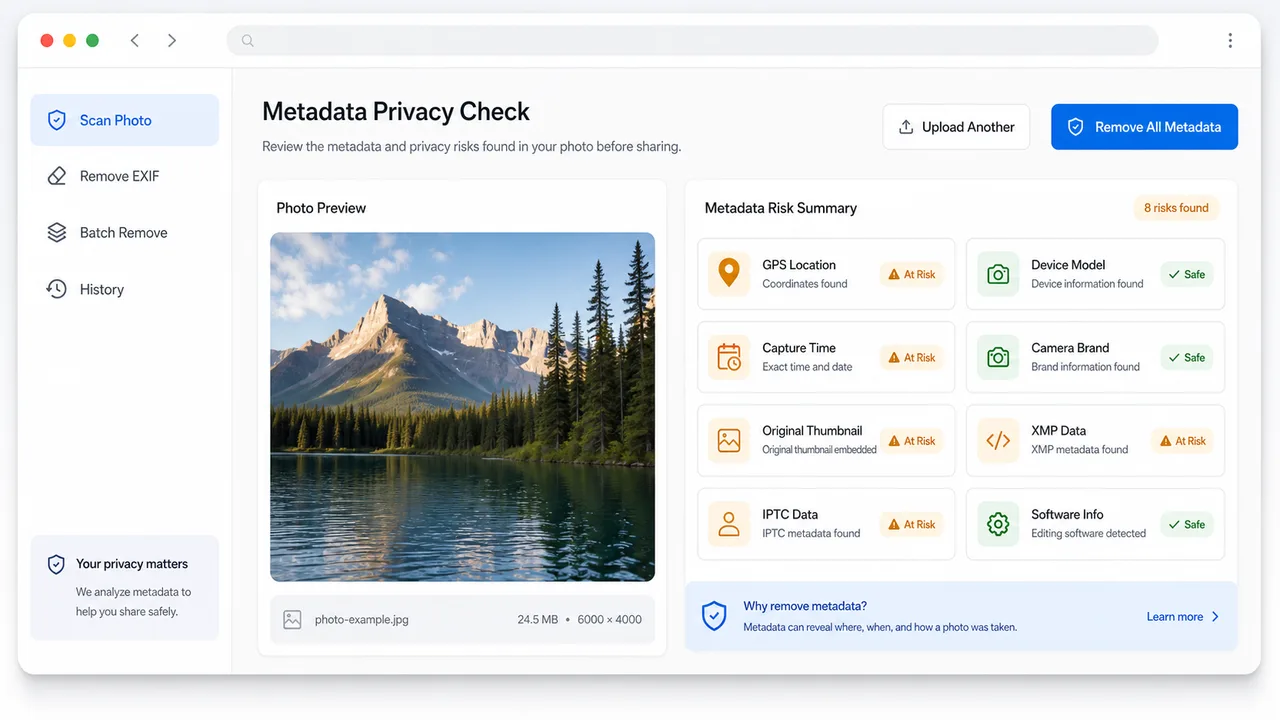Open the History section
The height and width of the screenshot is (720, 1280).
pyautogui.click(x=124, y=289)
